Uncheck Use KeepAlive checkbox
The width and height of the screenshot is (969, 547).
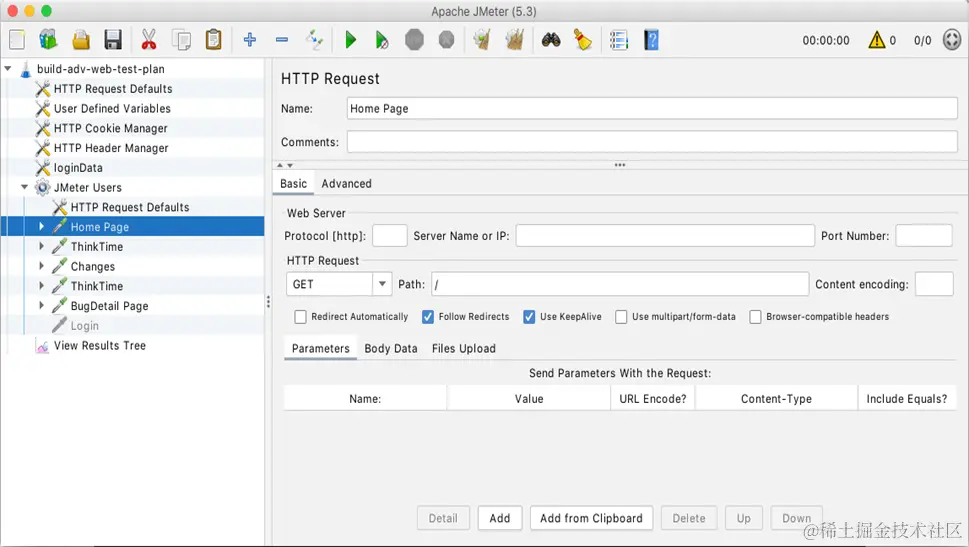529,317
